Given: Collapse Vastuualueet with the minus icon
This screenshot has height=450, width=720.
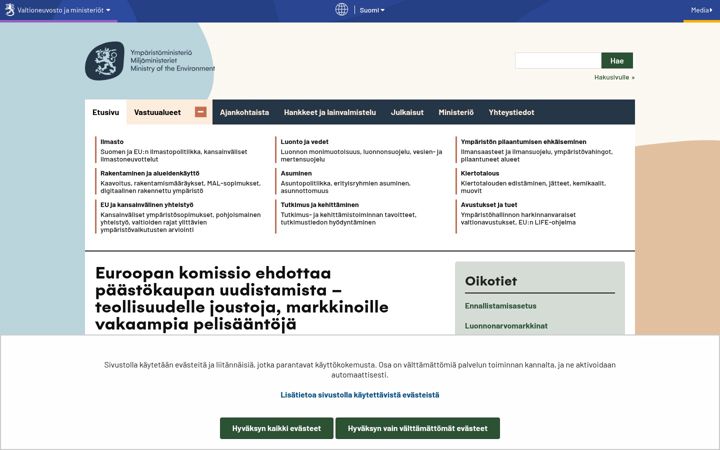Looking at the screenshot, I should coord(201,112).
